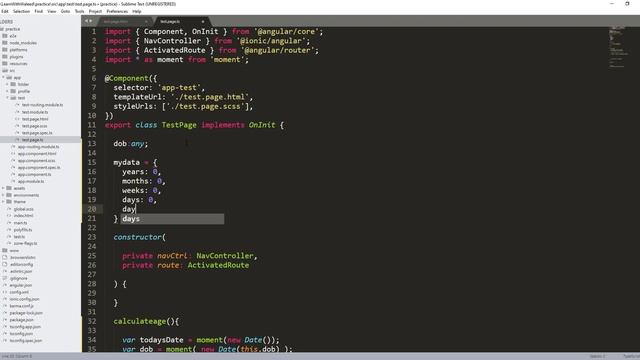Screen dimensions: 640x360
Task: Open the Project menu
Action: pos(95,11)
